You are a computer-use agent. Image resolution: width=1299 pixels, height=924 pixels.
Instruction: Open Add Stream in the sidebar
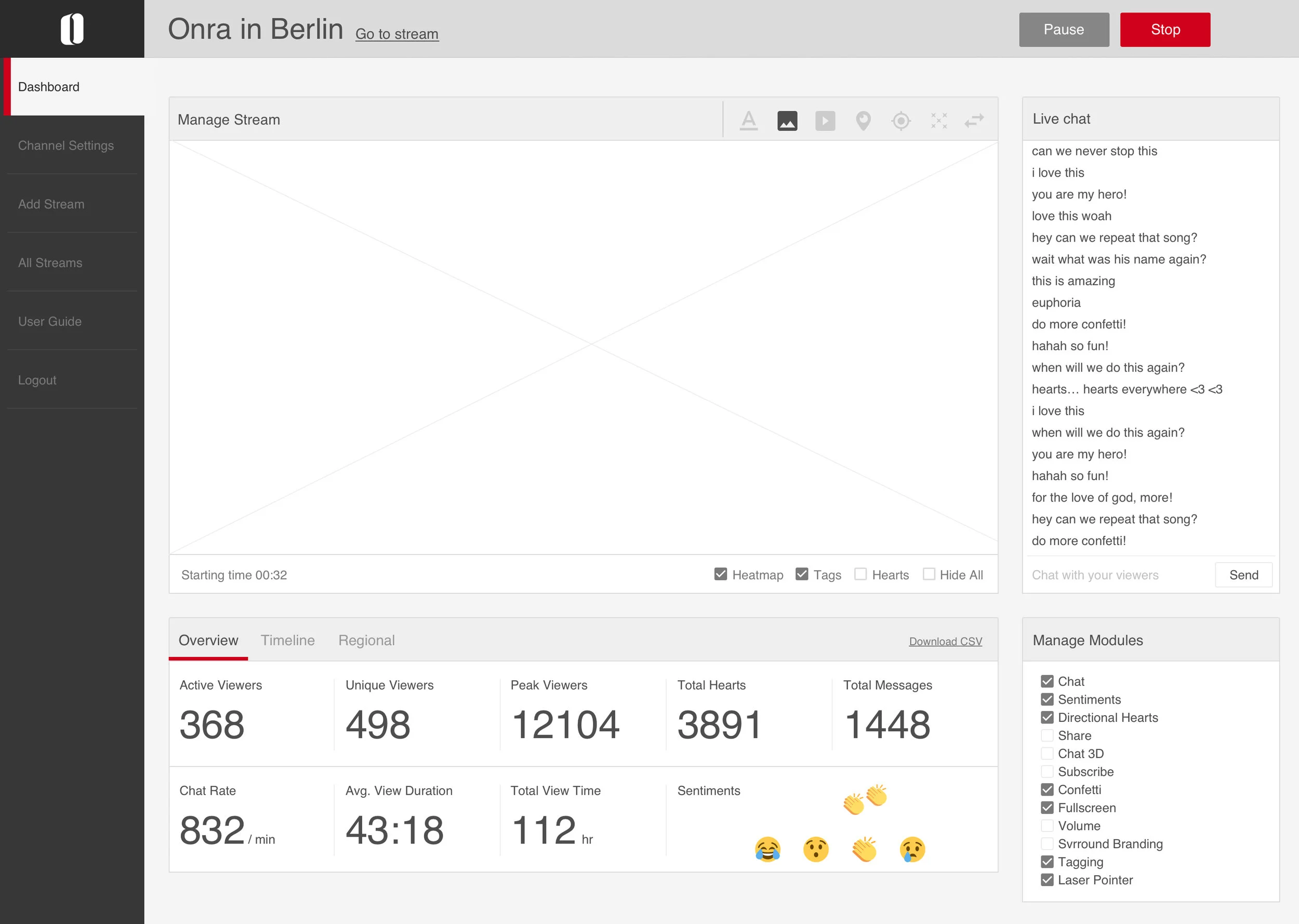(x=72, y=204)
